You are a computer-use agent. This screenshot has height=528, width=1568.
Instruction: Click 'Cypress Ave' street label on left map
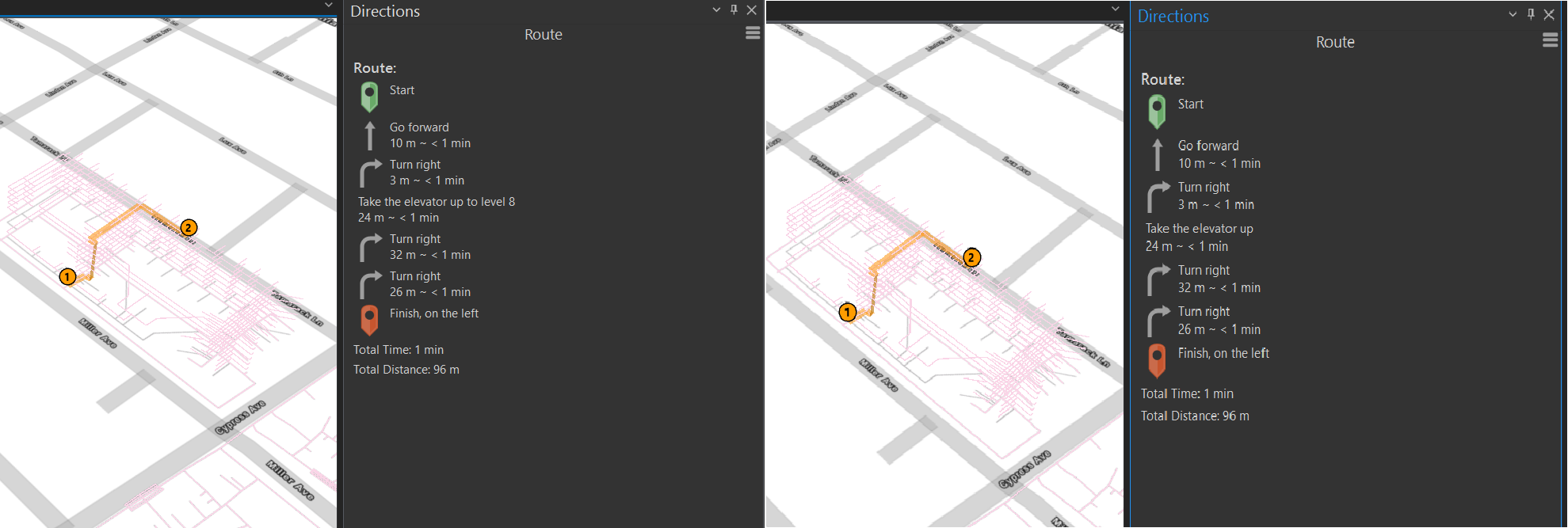click(x=240, y=417)
